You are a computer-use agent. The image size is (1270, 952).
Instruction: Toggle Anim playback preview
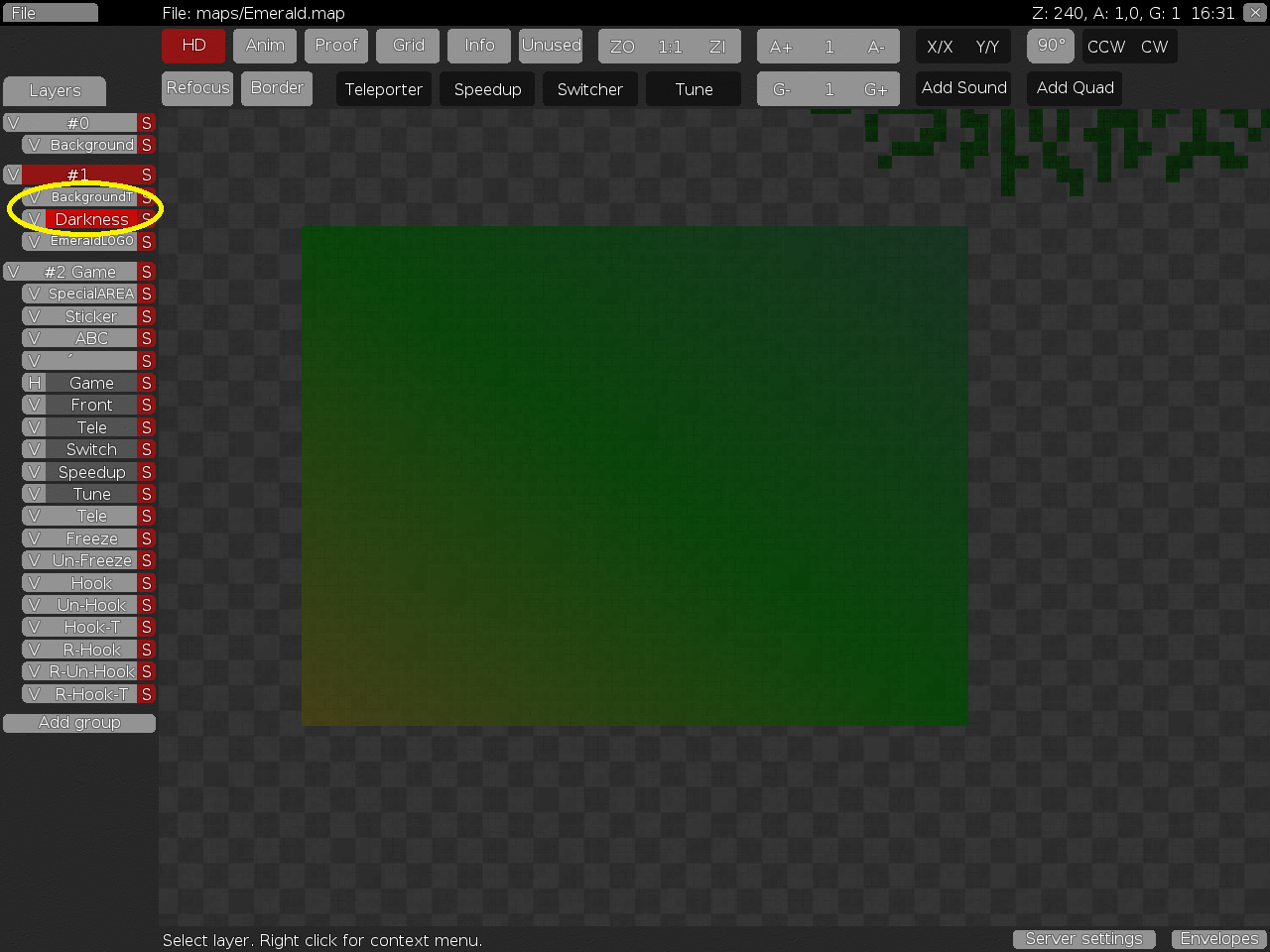[264, 46]
